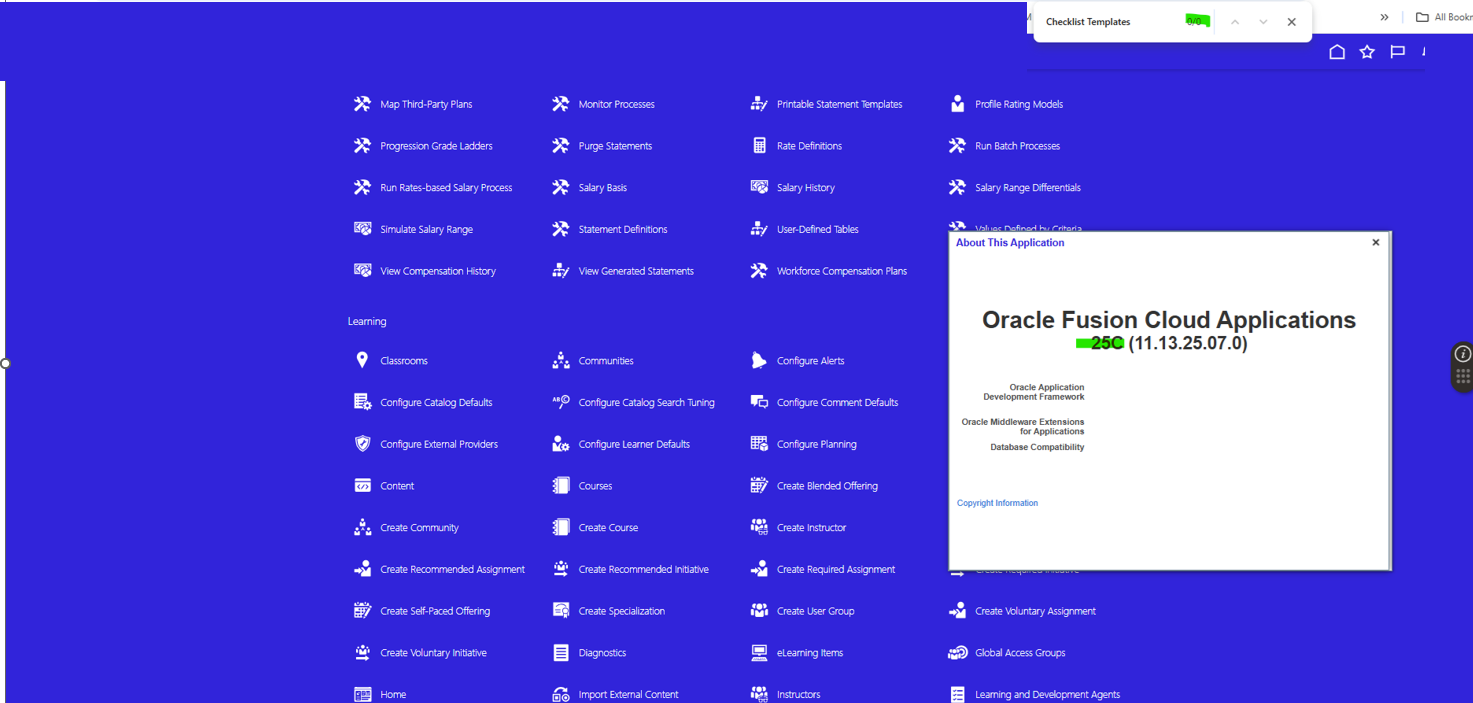Click the Configure Alerts bell icon
The height and width of the screenshot is (703, 1473).
pyautogui.click(x=759, y=360)
